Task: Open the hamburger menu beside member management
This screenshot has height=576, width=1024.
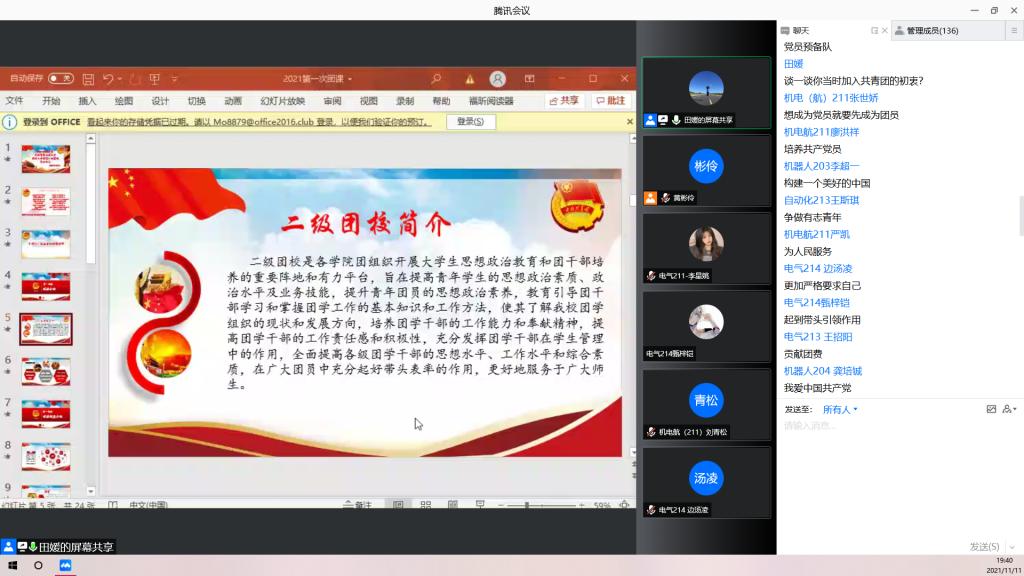Action: pyautogui.click(x=1012, y=31)
